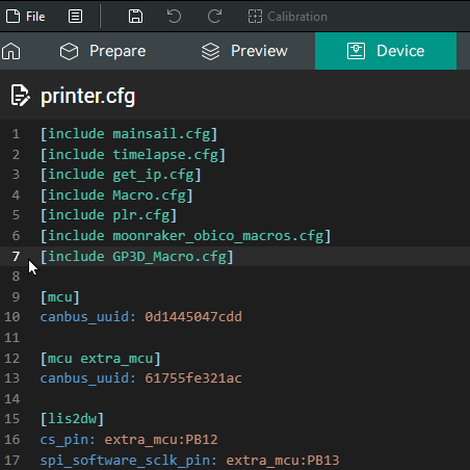This screenshot has width=470, height=470.
Task: Click the "canbus_uuid" key on line 10
Action: 84,317
